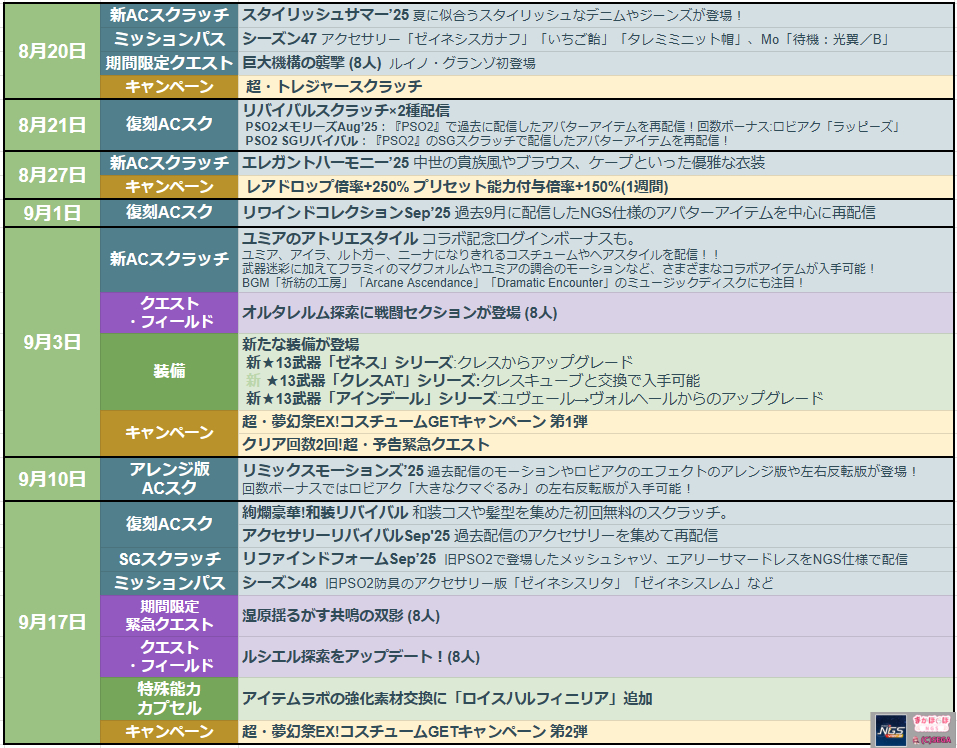This screenshot has width=957, height=748.
Task: Click the "8月21日" date cell
Action: pyautogui.click(x=52, y=125)
